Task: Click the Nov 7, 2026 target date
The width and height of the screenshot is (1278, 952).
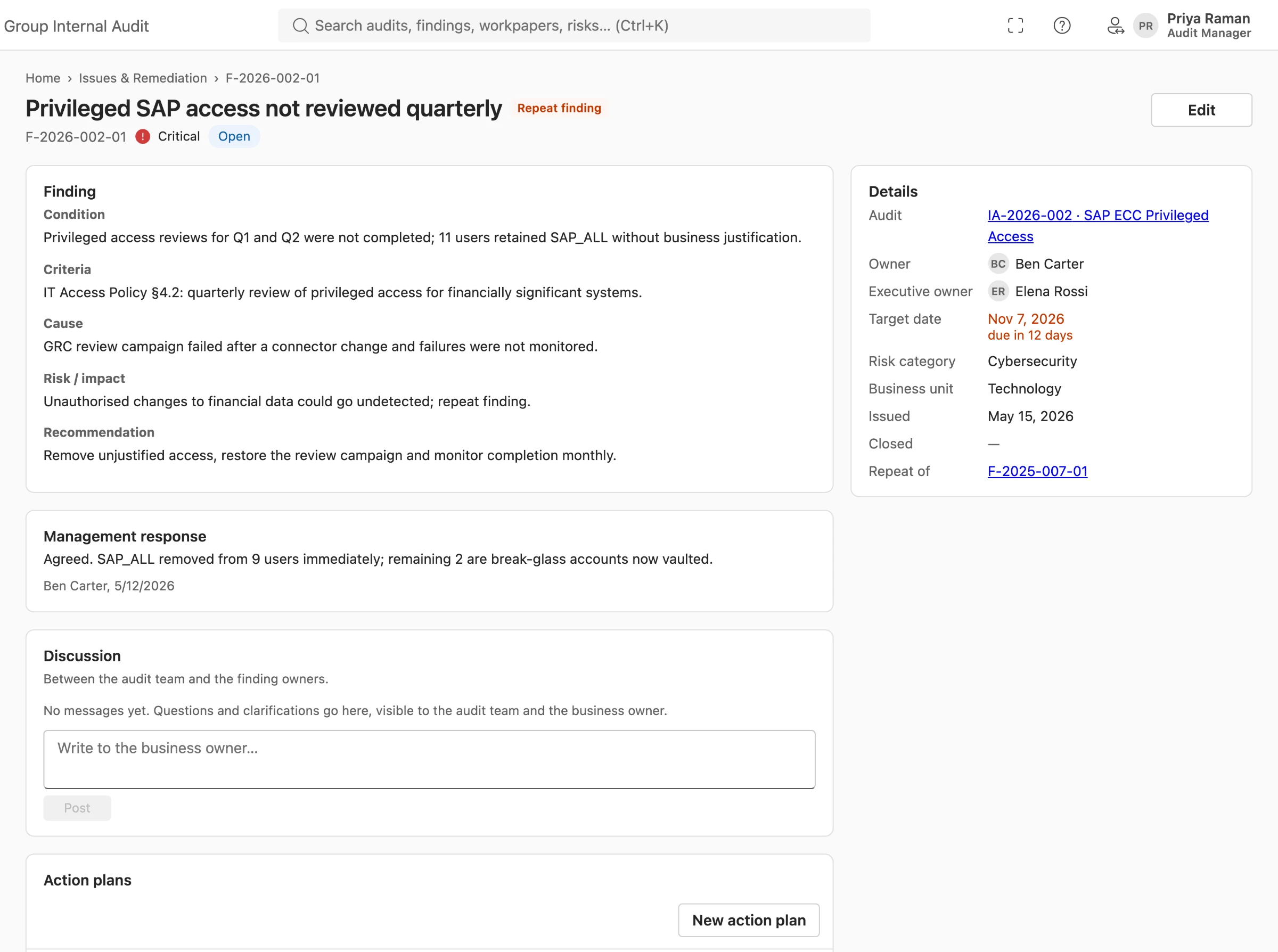Action: 1026,319
